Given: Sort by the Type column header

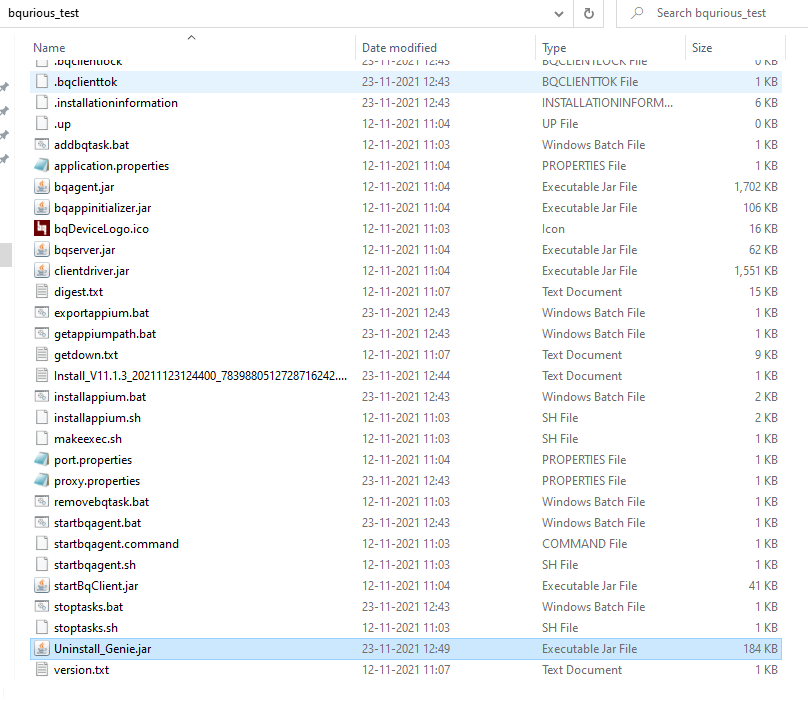Looking at the screenshot, I should pyautogui.click(x=554, y=48).
